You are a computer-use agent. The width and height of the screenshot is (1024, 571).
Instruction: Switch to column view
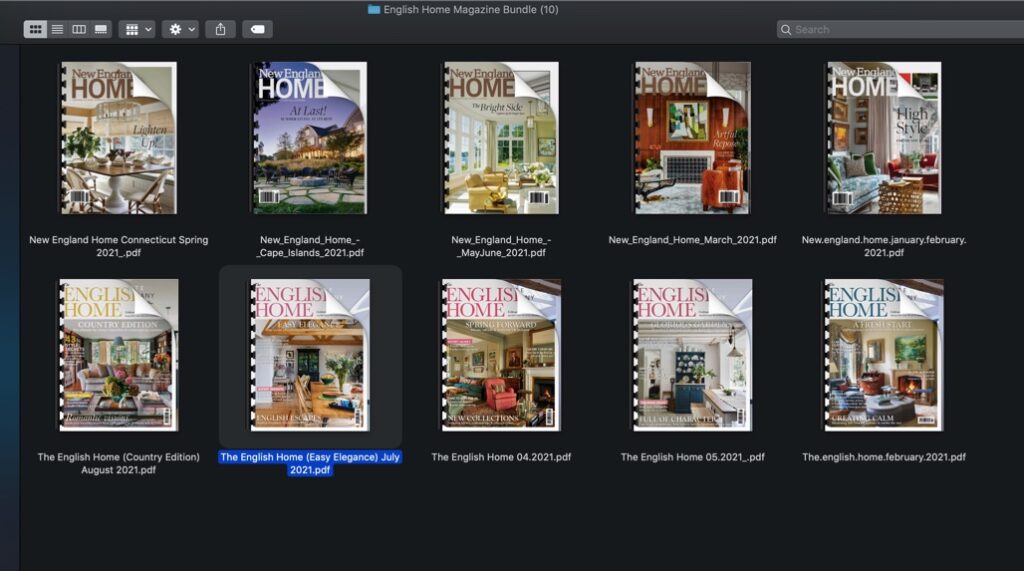click(x=79, y=29)
